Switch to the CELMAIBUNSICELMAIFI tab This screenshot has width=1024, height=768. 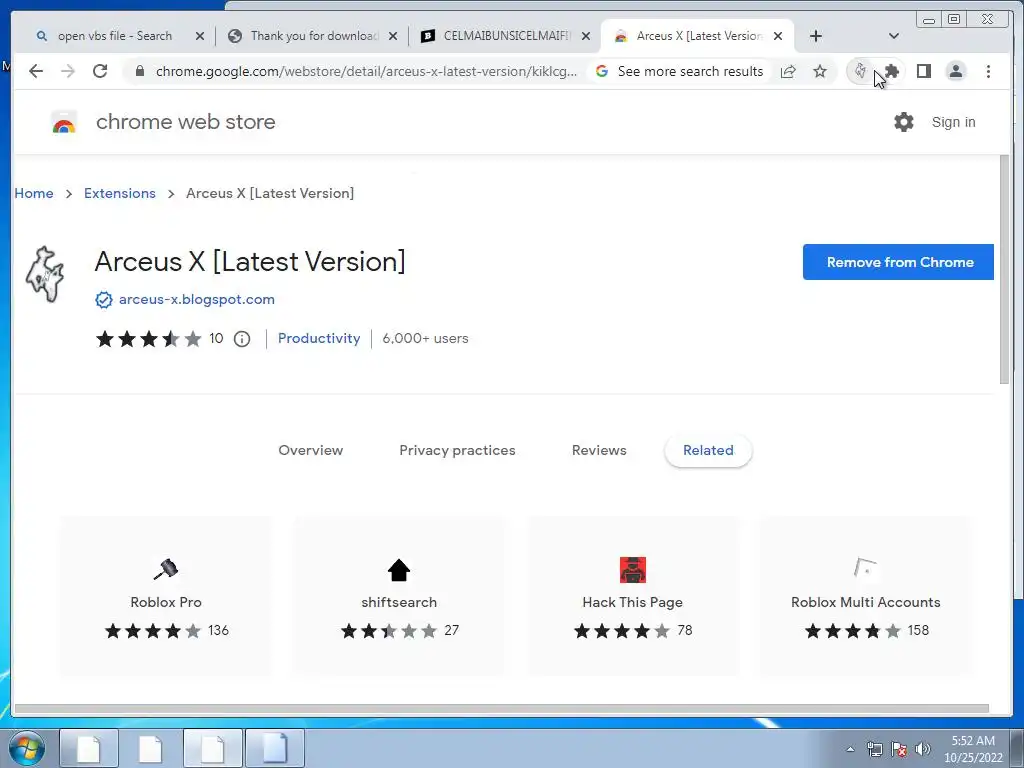(x=507, y=36)
